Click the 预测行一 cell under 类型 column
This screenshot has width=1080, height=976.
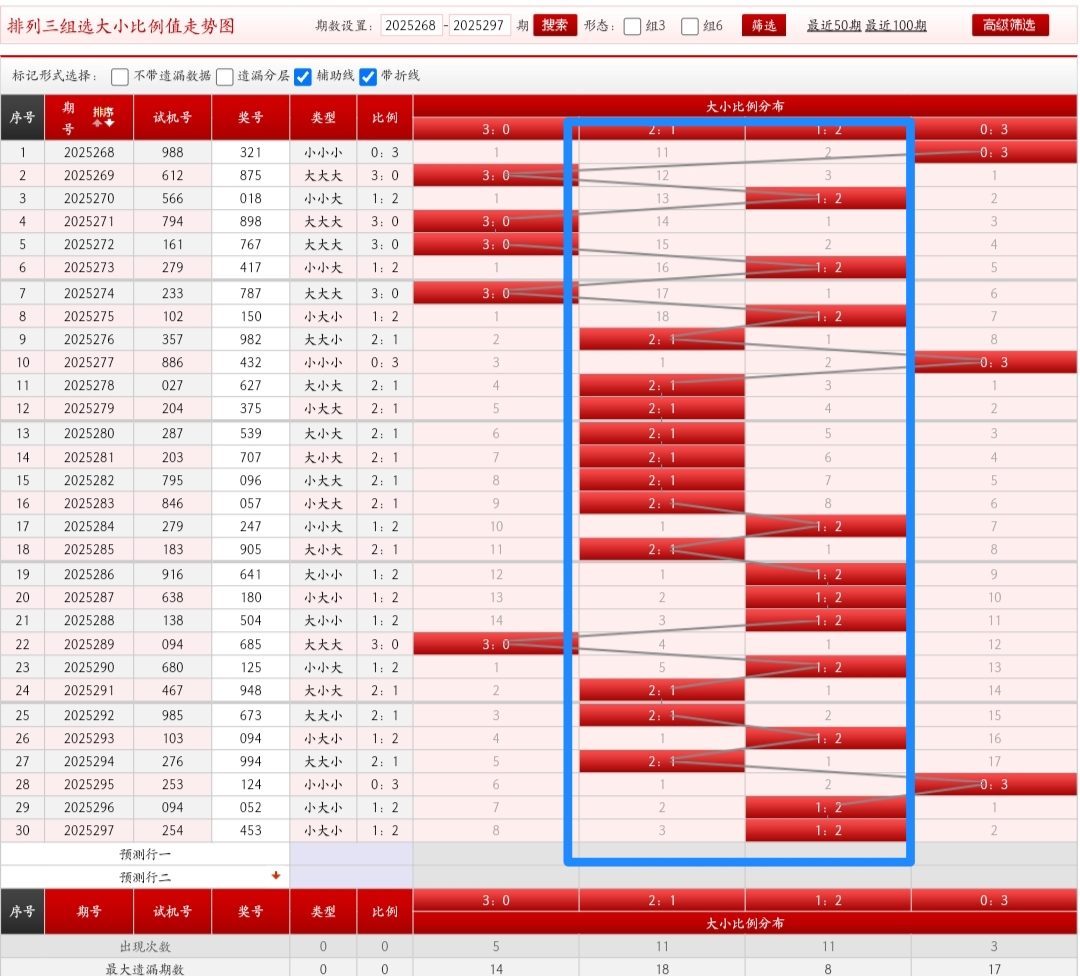pos(323,854)
